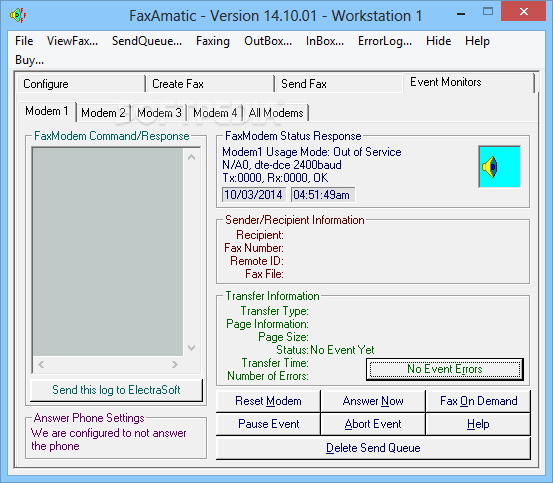Select the Event Monitors tab
Image resolution: width=553 pixels, height=483 pixels.
[469, 82]
